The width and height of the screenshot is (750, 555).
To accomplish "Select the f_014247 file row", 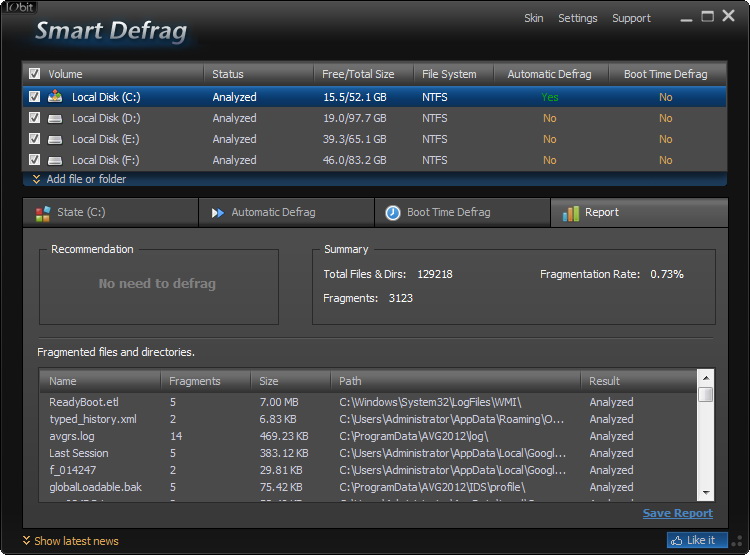I will (x=368, y=470).
